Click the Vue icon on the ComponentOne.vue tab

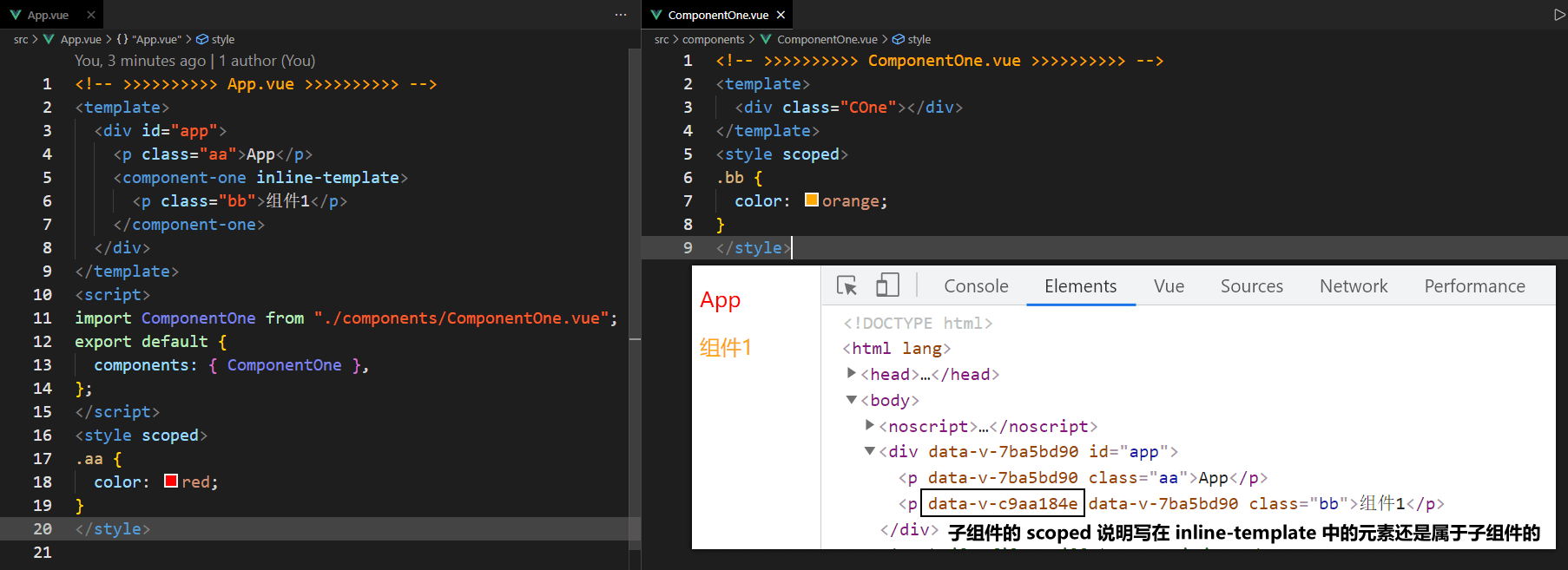(656, 15)
